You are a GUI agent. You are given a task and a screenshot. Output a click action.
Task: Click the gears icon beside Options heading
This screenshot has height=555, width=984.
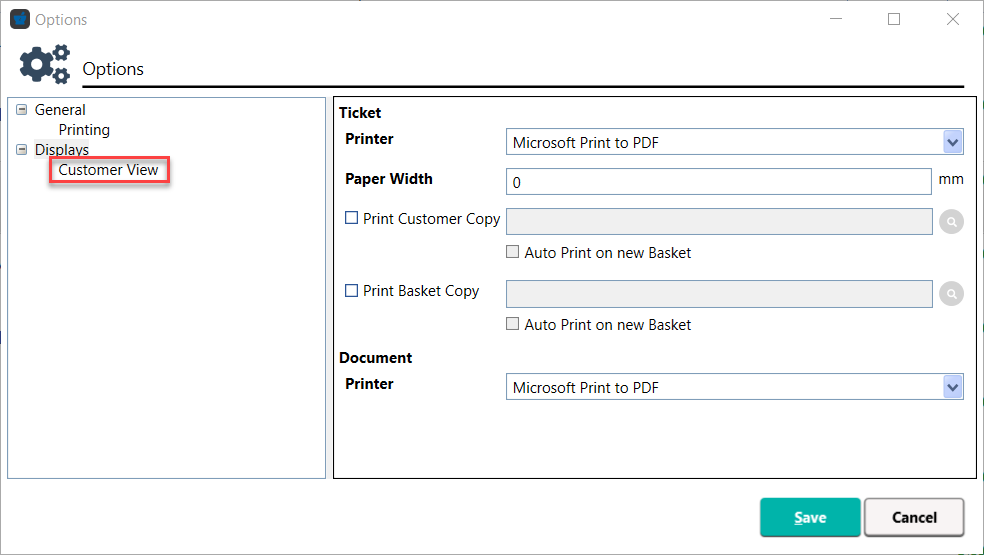[45, 64]
